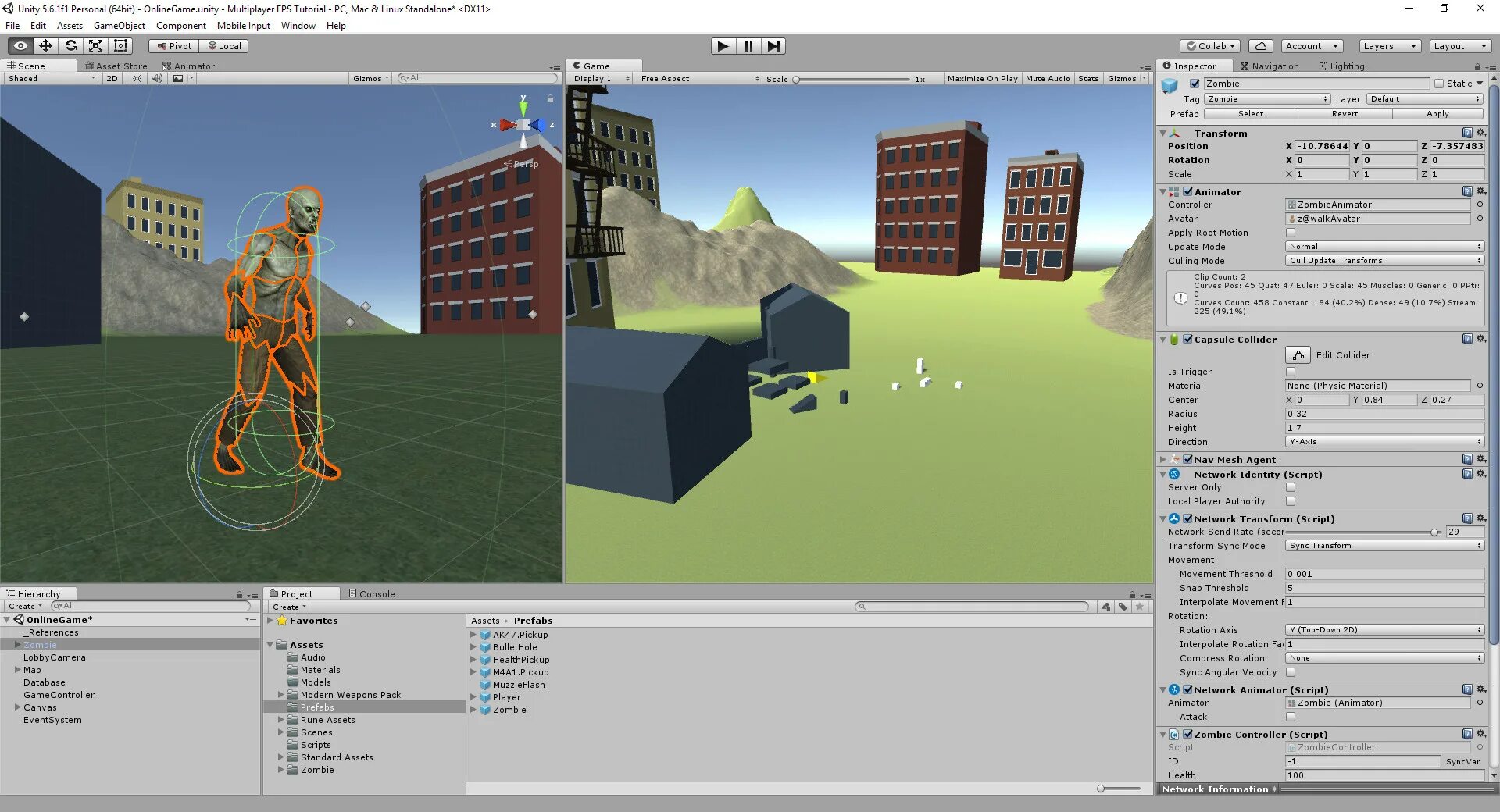Click the Step frame button

pyautogui.click(x=773, y=46)
